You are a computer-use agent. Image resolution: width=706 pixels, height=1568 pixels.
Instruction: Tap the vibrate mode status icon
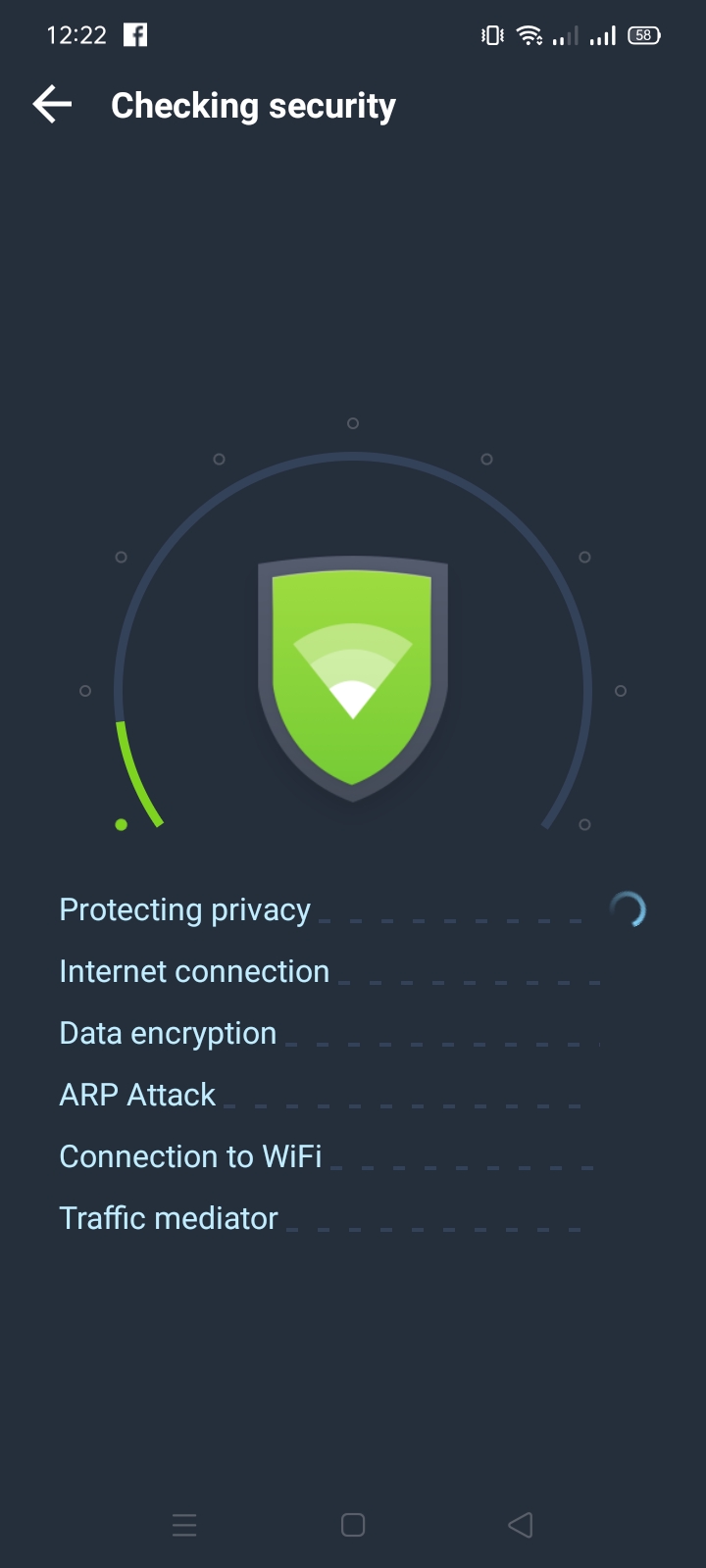click(492, 35)
